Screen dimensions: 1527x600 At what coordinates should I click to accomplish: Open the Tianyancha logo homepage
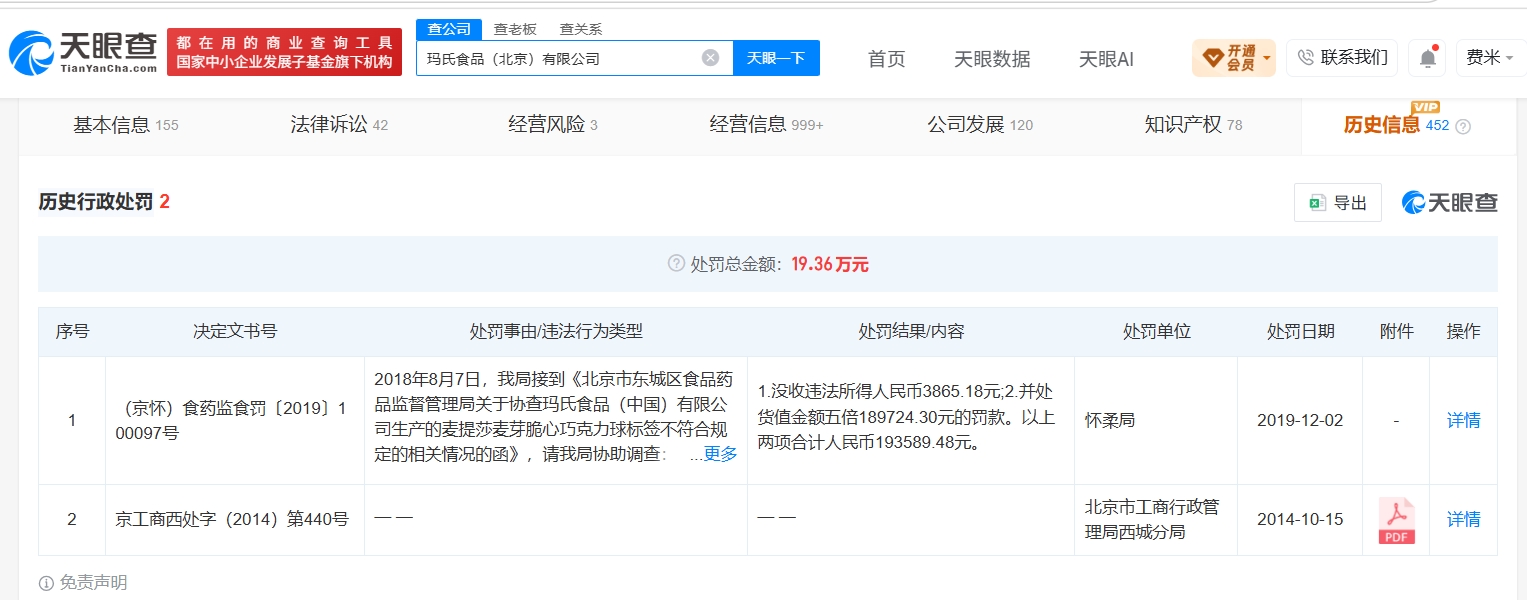coord(82,52)
